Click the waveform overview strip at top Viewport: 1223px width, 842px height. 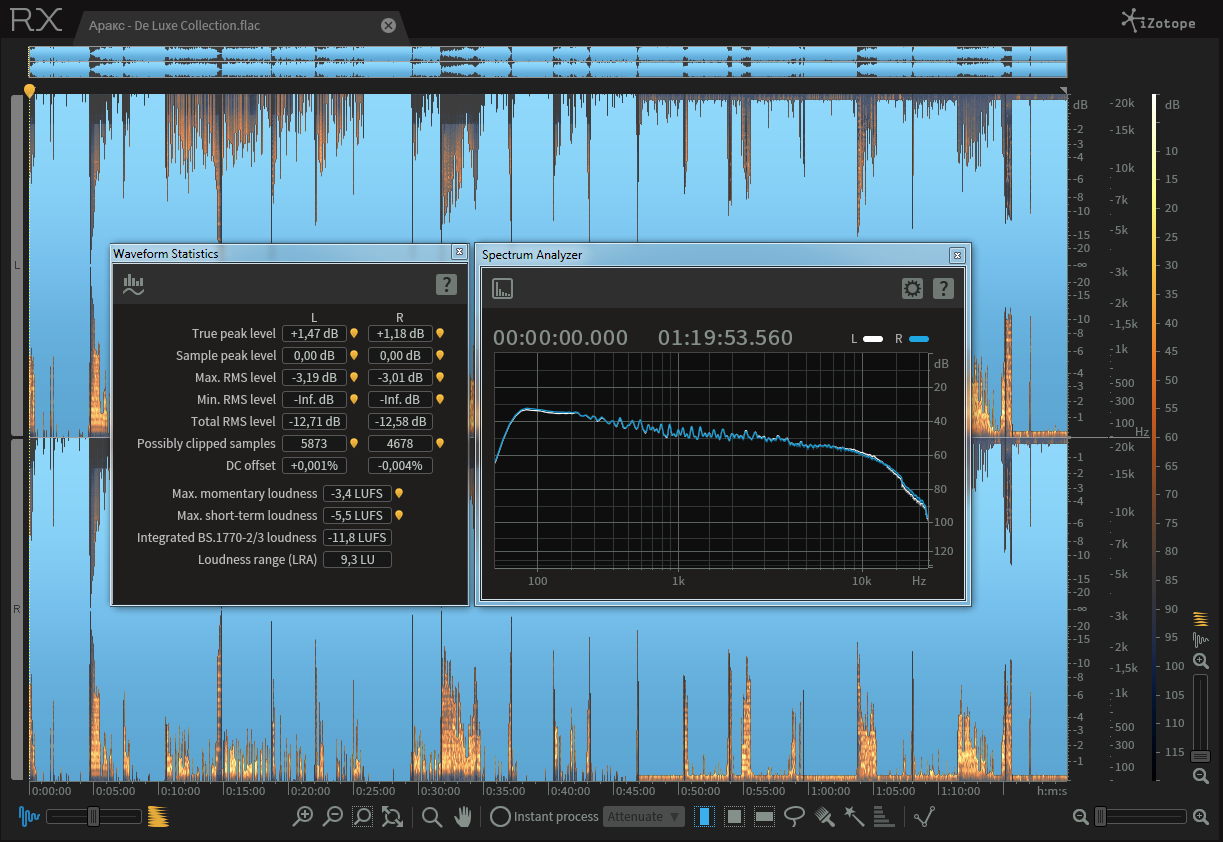547,61
